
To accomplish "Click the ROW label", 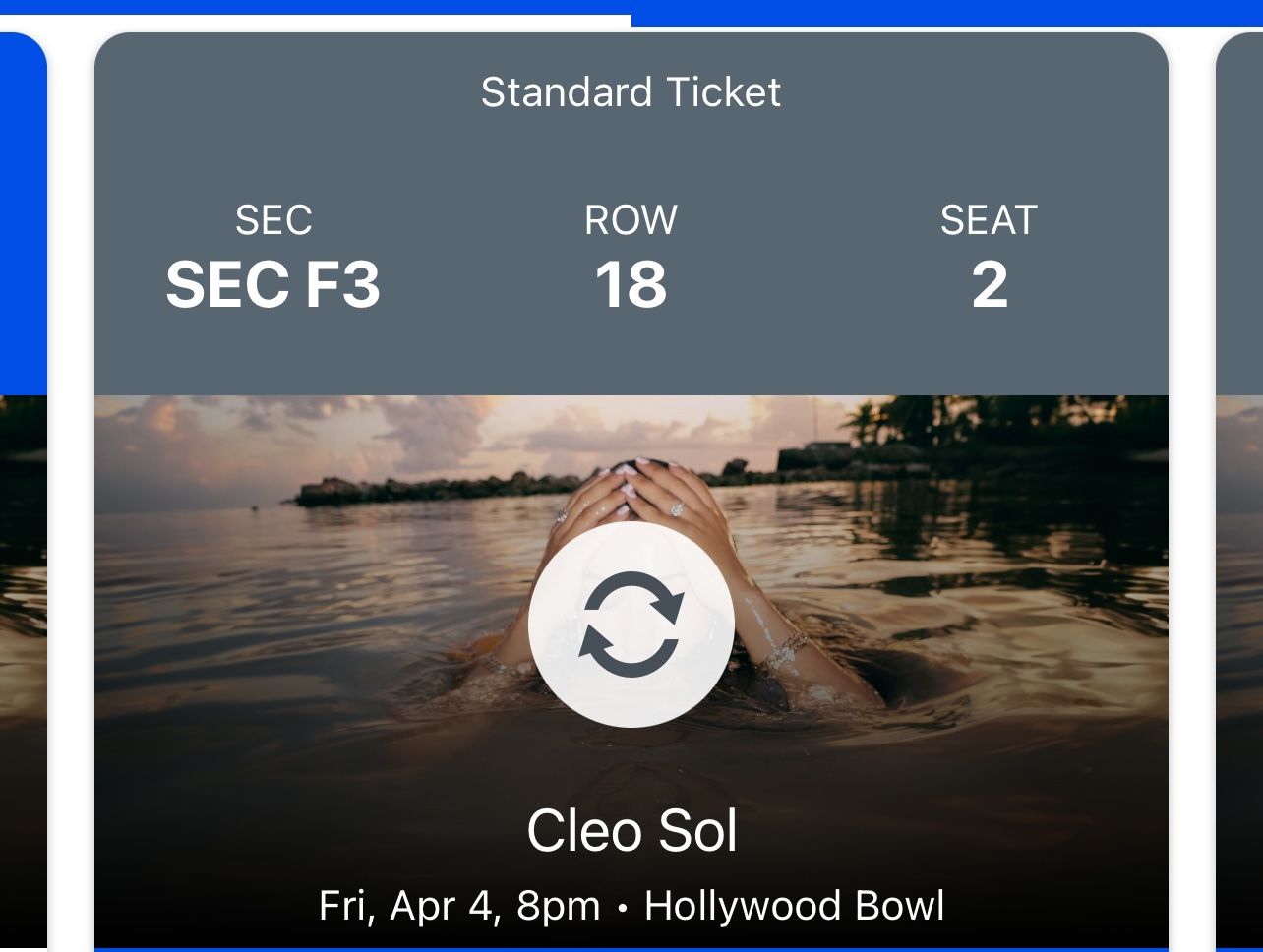I will 631,220.
